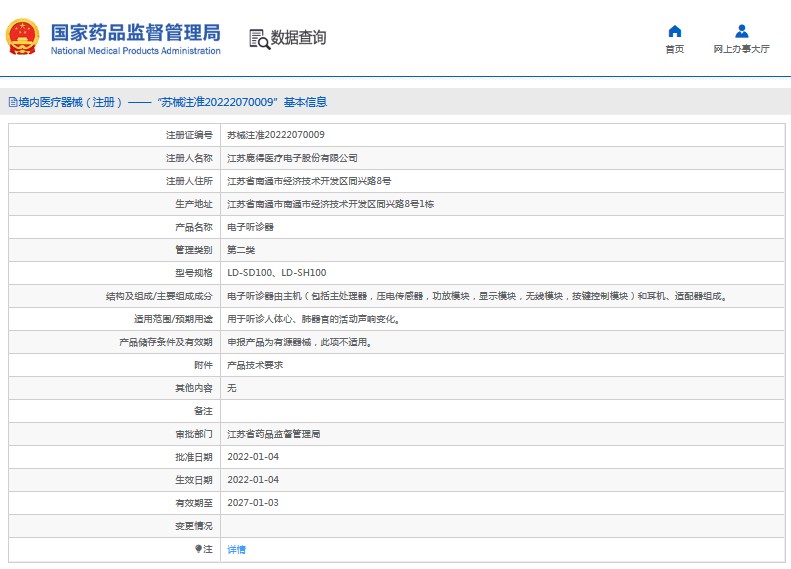Select management category 第二类

241,250
